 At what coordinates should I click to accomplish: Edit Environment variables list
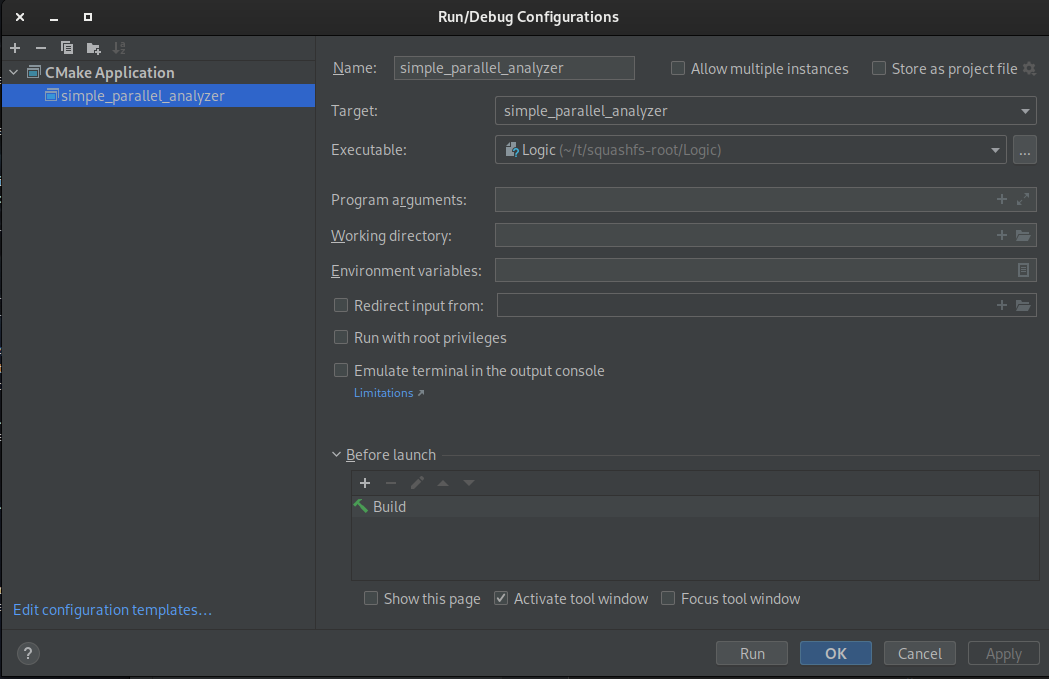pos(1023,270)
